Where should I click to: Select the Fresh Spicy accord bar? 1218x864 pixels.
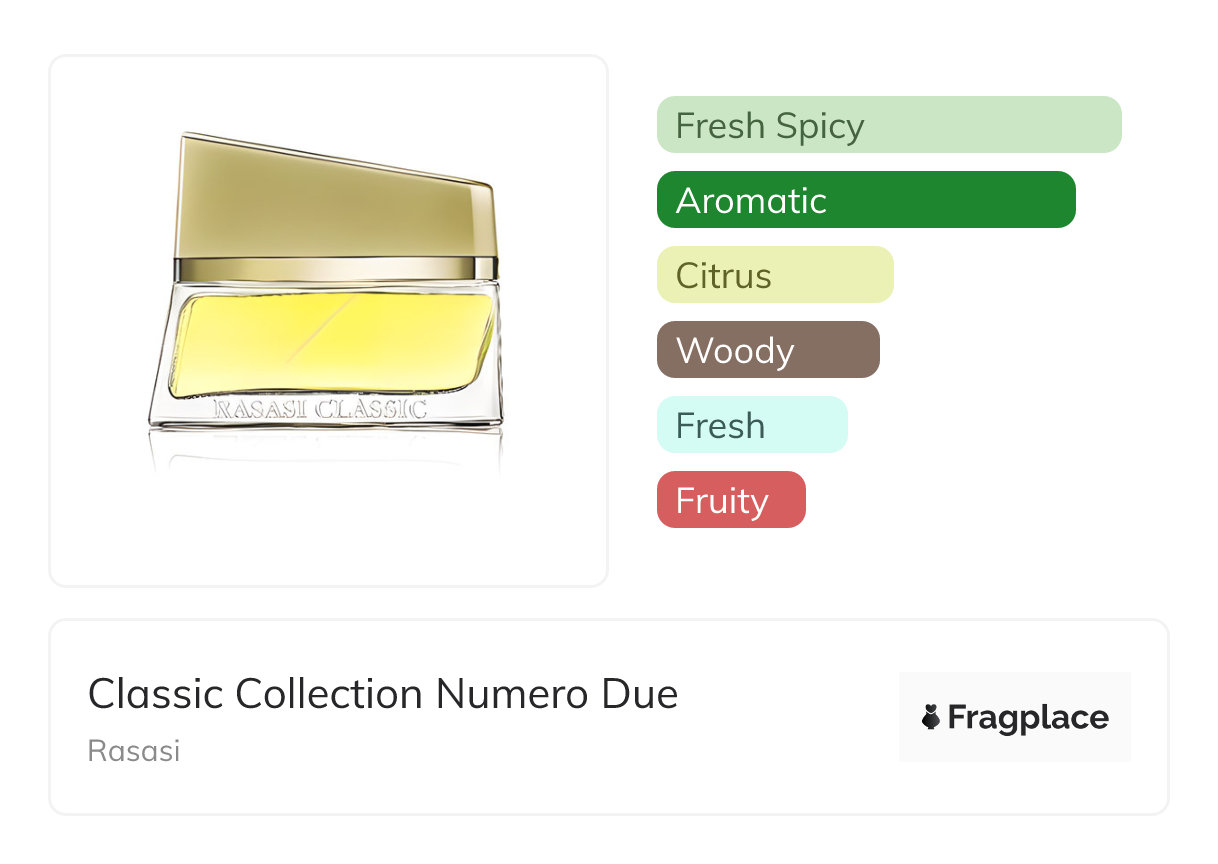(888, 125)
